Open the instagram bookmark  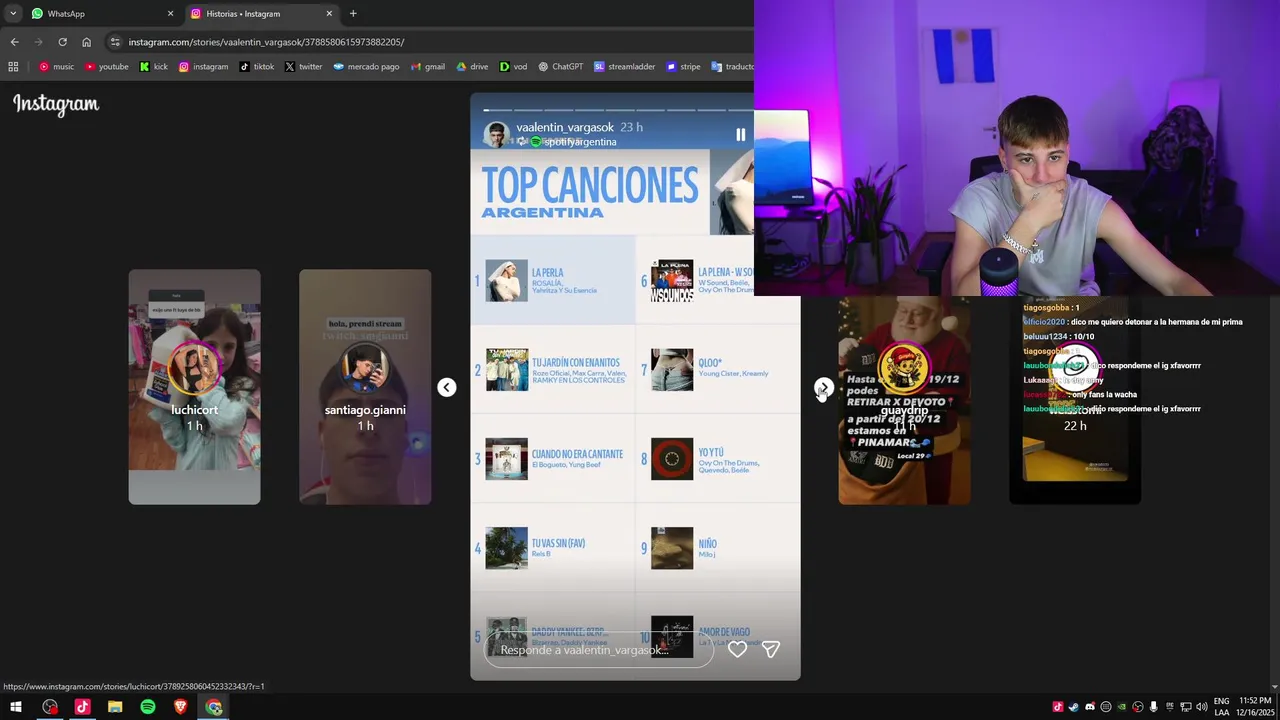203,67
